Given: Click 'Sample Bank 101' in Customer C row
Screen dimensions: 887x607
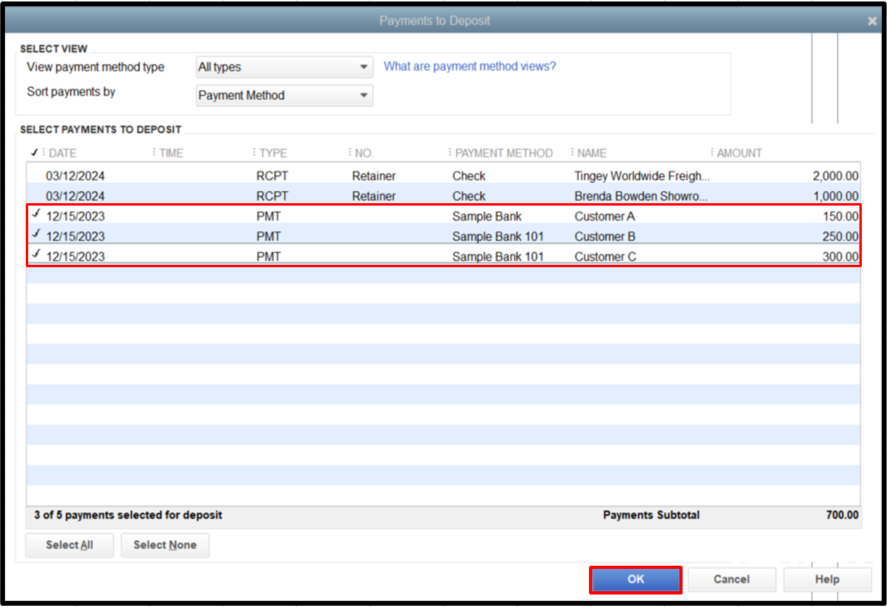Looking at the screenshot, I should (x=498, y=256).
